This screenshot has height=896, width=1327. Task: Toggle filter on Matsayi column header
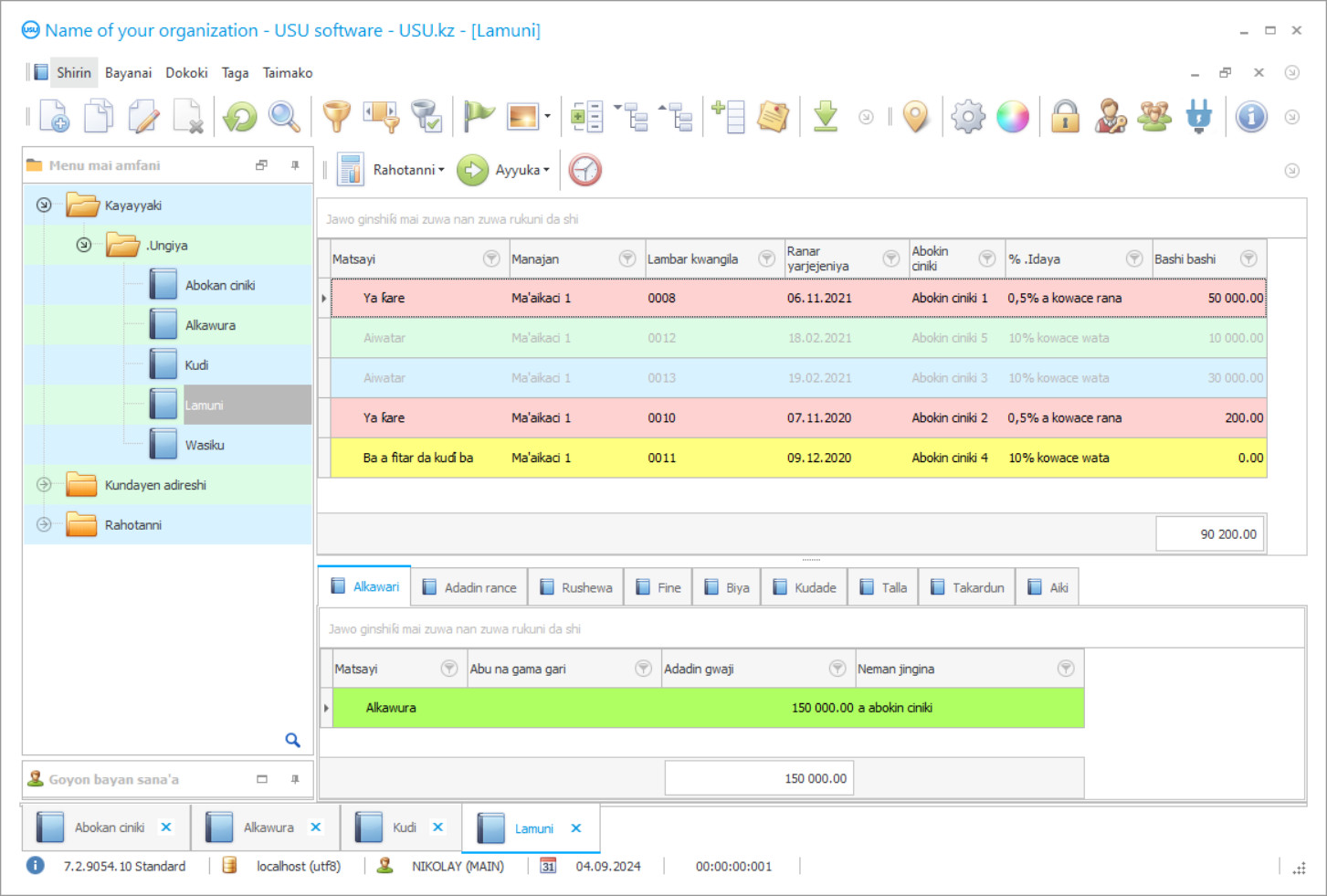pyautogui.click(x=491, y=259)
